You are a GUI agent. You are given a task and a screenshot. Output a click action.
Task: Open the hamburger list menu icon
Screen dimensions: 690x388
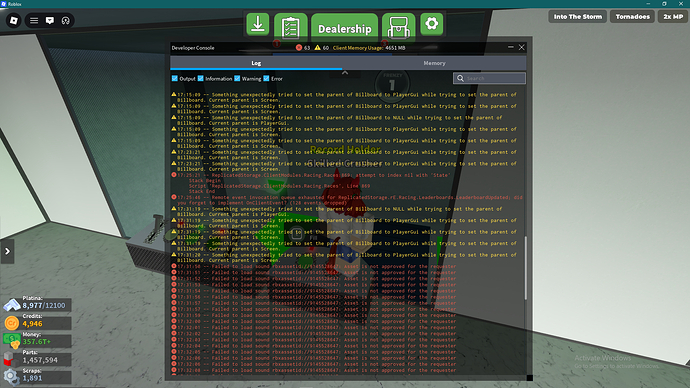[34, 21]
